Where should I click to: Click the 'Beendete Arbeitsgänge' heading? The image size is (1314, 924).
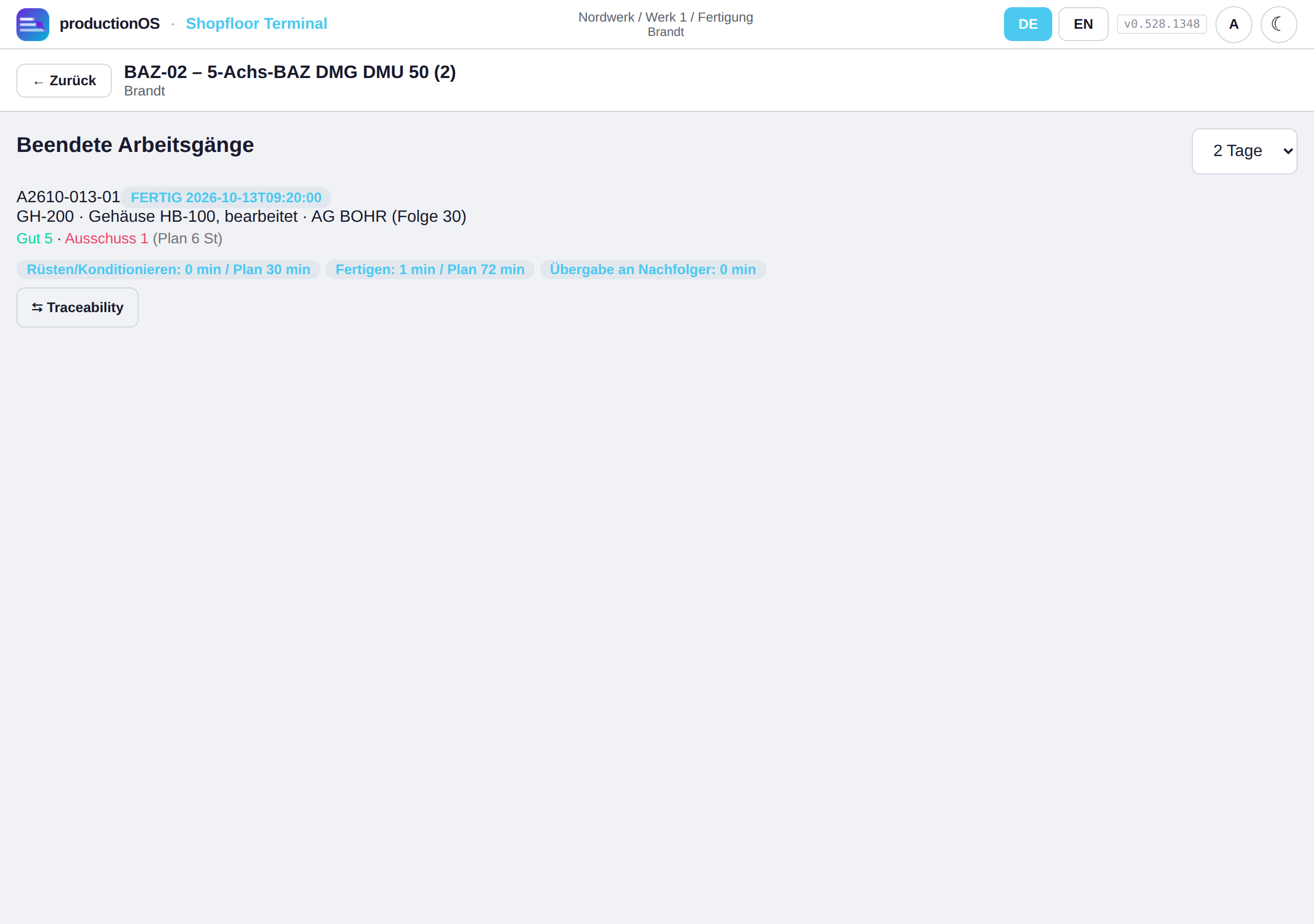click(135, 145)
